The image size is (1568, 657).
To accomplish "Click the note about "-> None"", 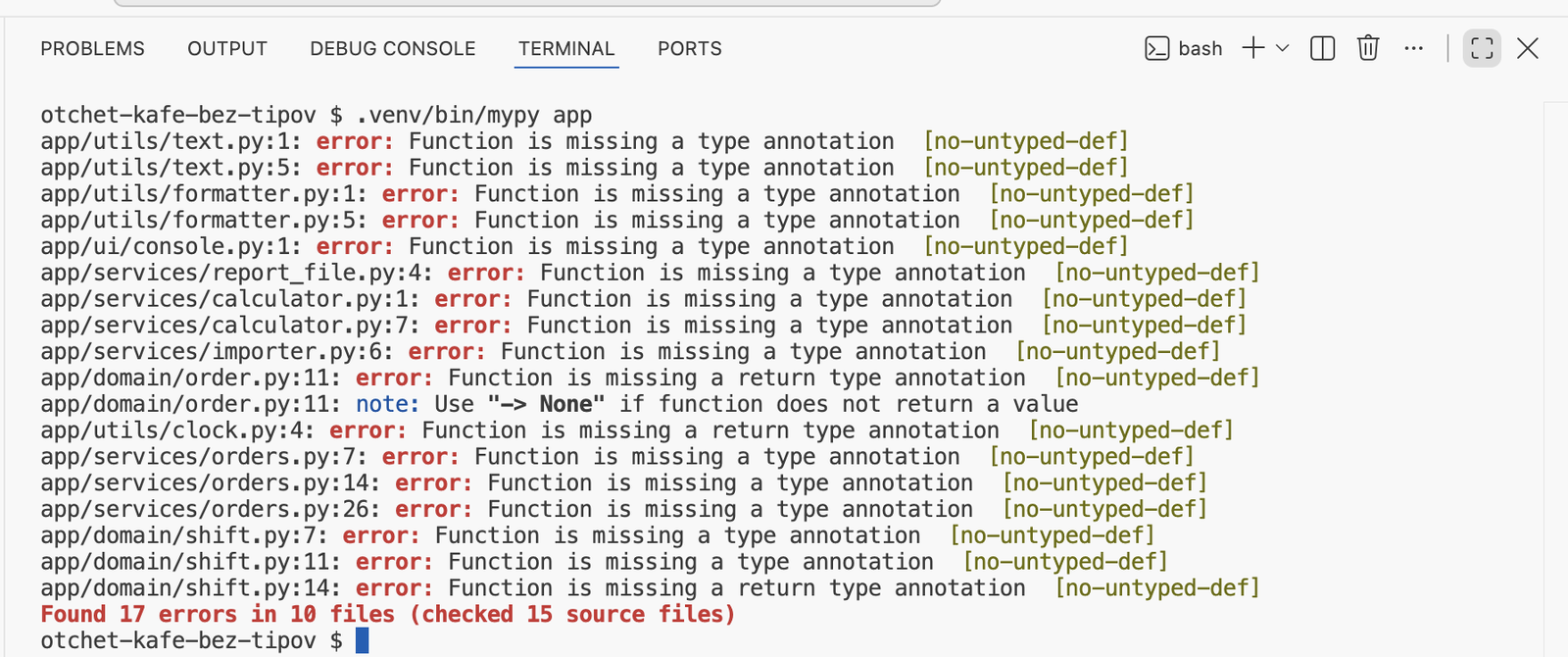I will tap(716, 404).
